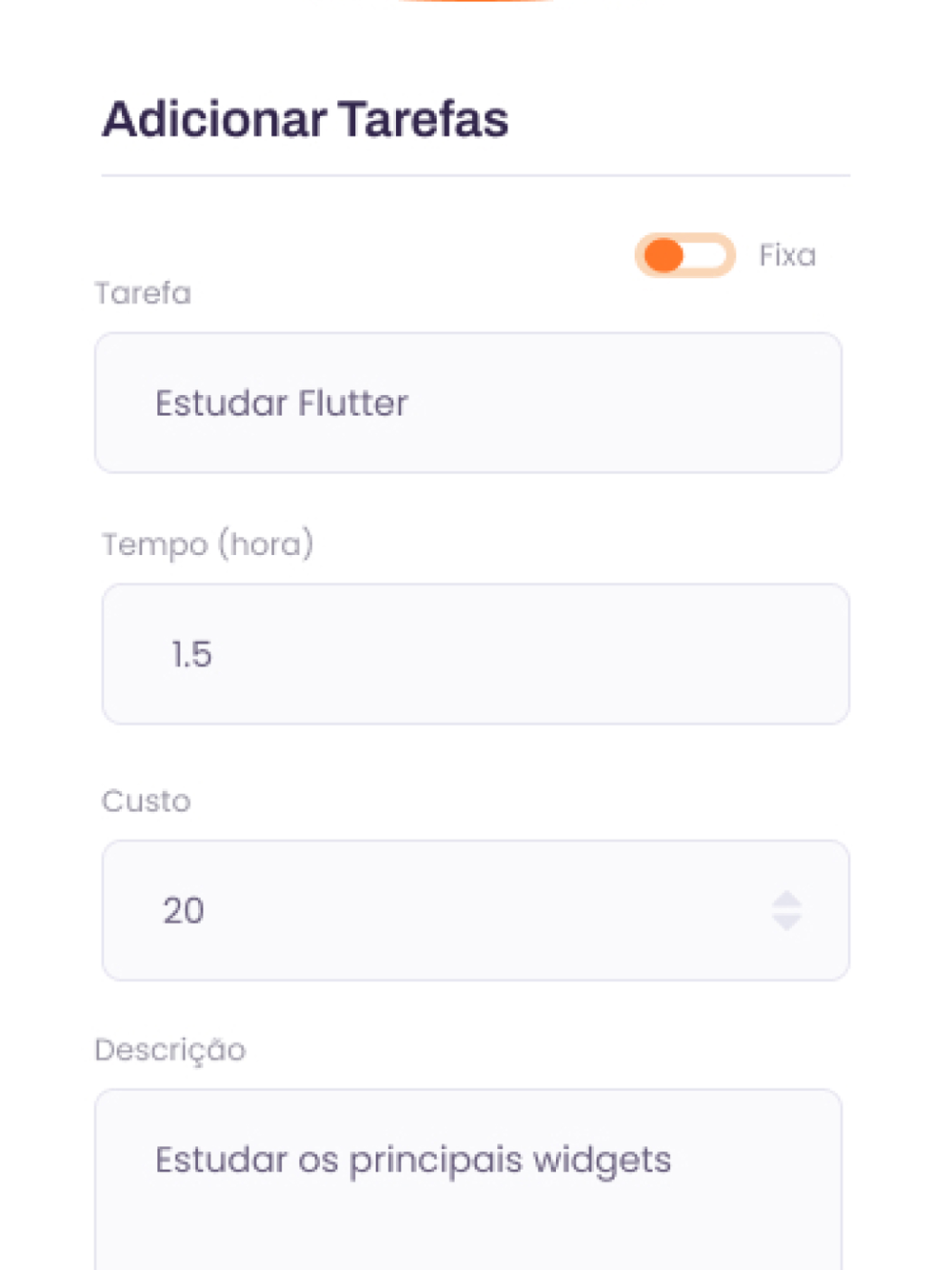Click the divider line under the heading
Screen dimensions: 952x1270
476,175
